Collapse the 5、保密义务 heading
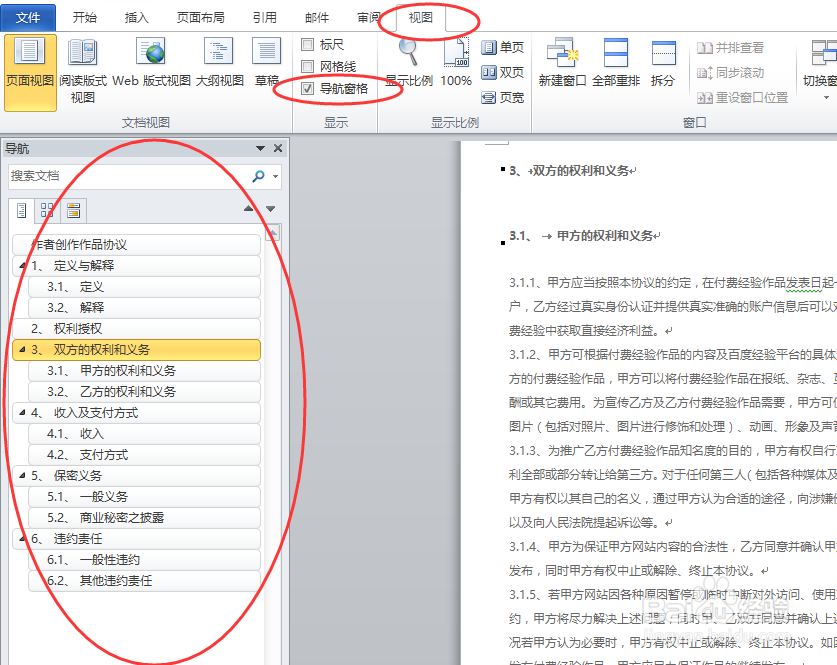This screenshot has height=665, width=837. [x=24, y=476]
